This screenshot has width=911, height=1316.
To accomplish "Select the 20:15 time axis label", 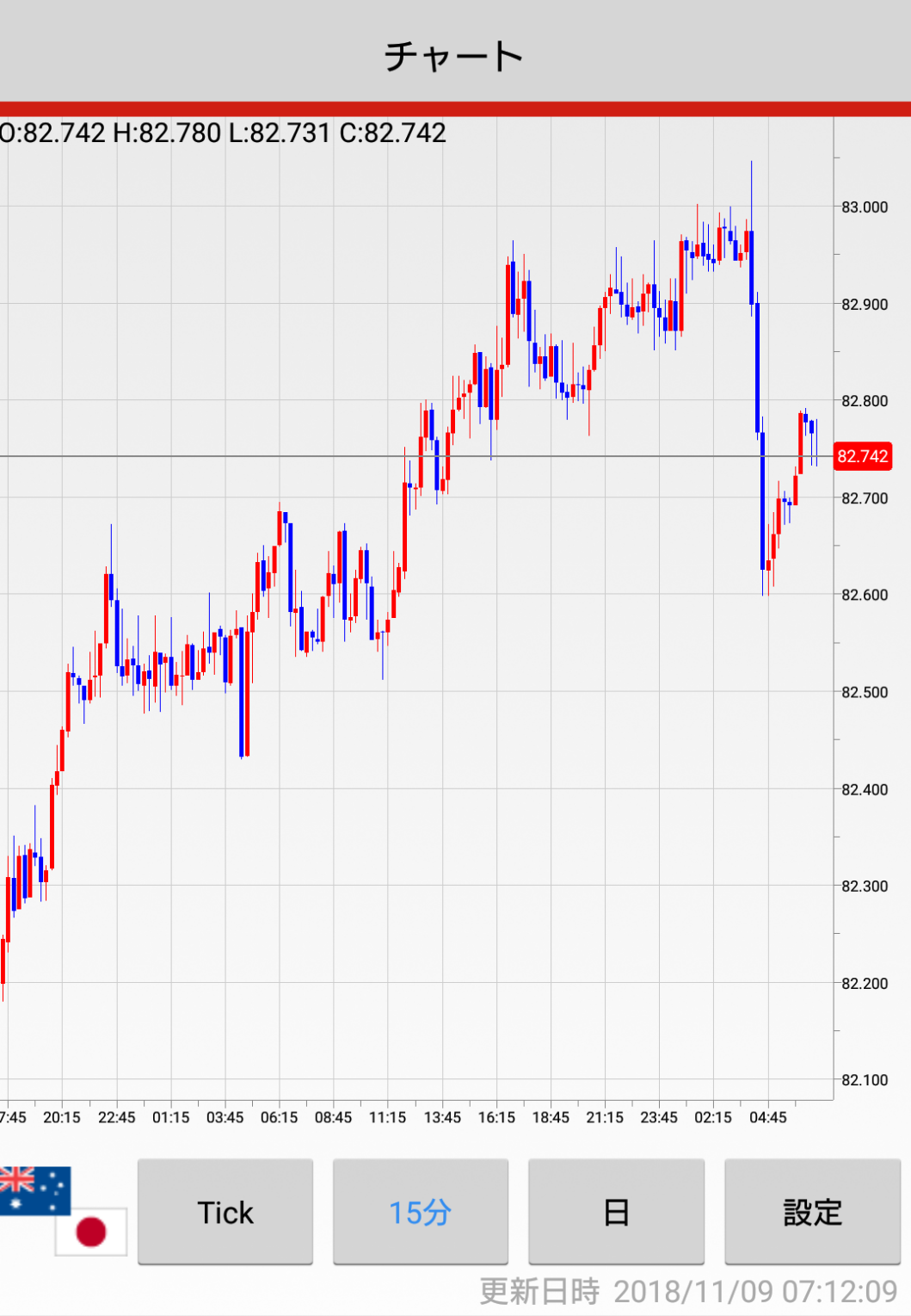I will (62, 1117).
